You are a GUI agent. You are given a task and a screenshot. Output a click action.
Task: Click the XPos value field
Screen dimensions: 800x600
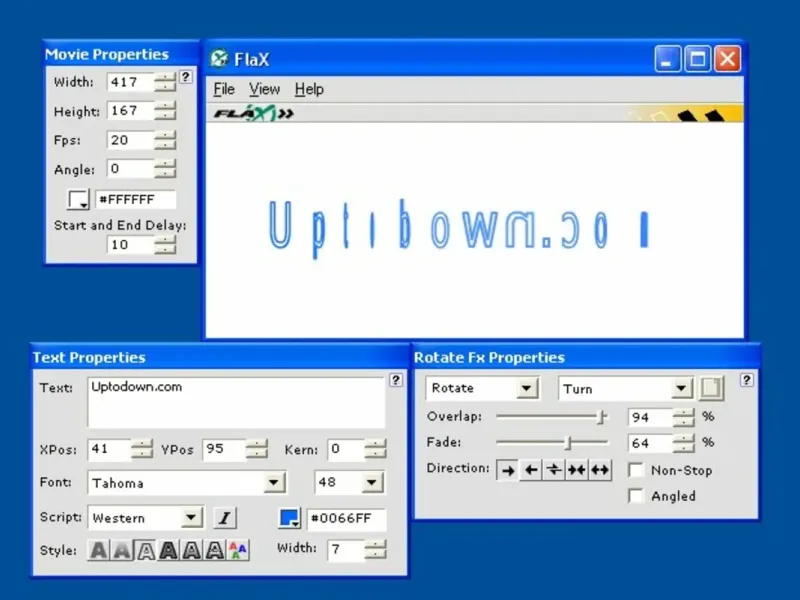pos(109,449)
